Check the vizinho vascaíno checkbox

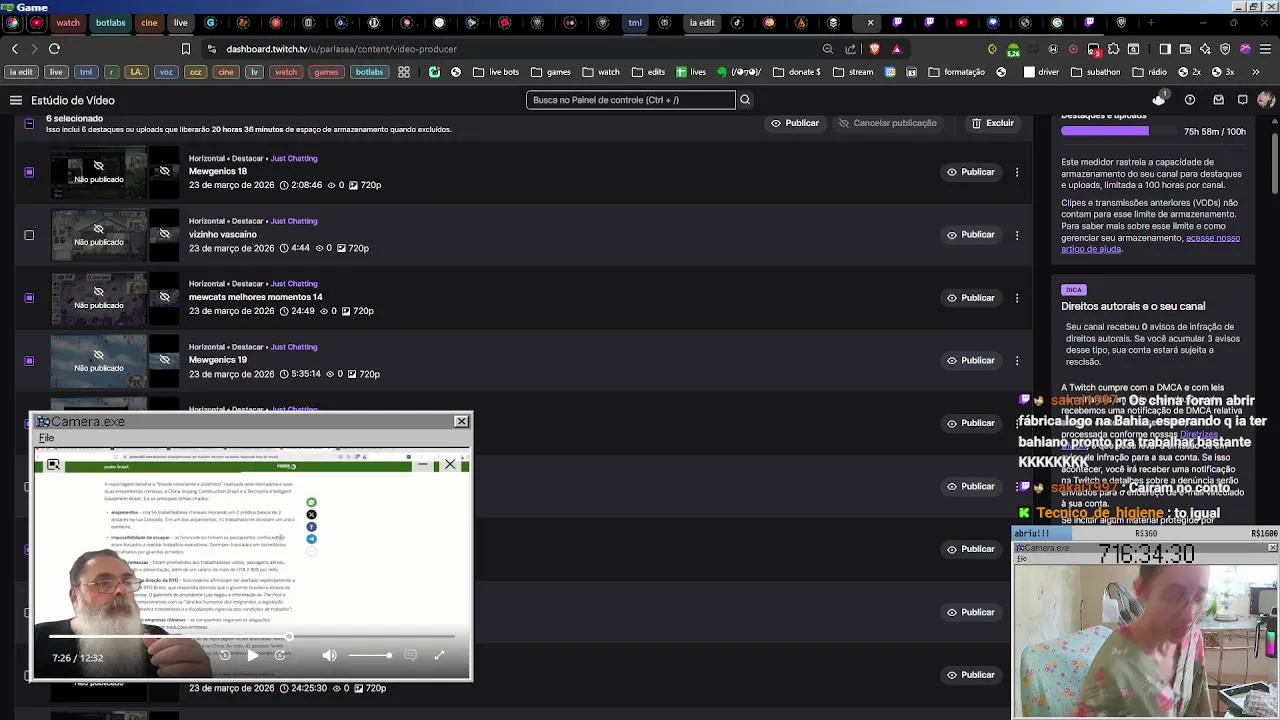point(29,235)
